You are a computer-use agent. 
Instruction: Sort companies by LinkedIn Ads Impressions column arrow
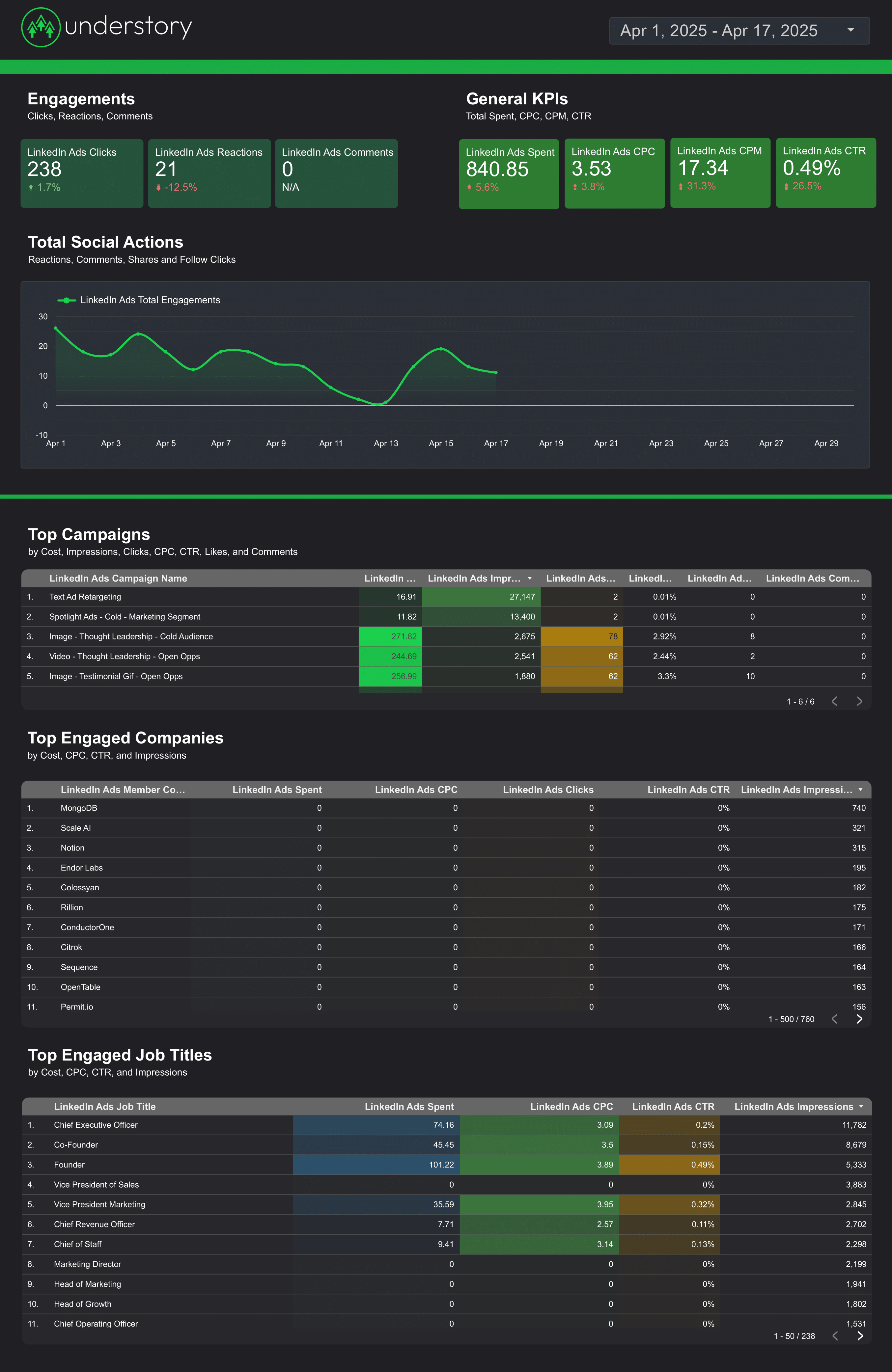(x=860, y=790)
